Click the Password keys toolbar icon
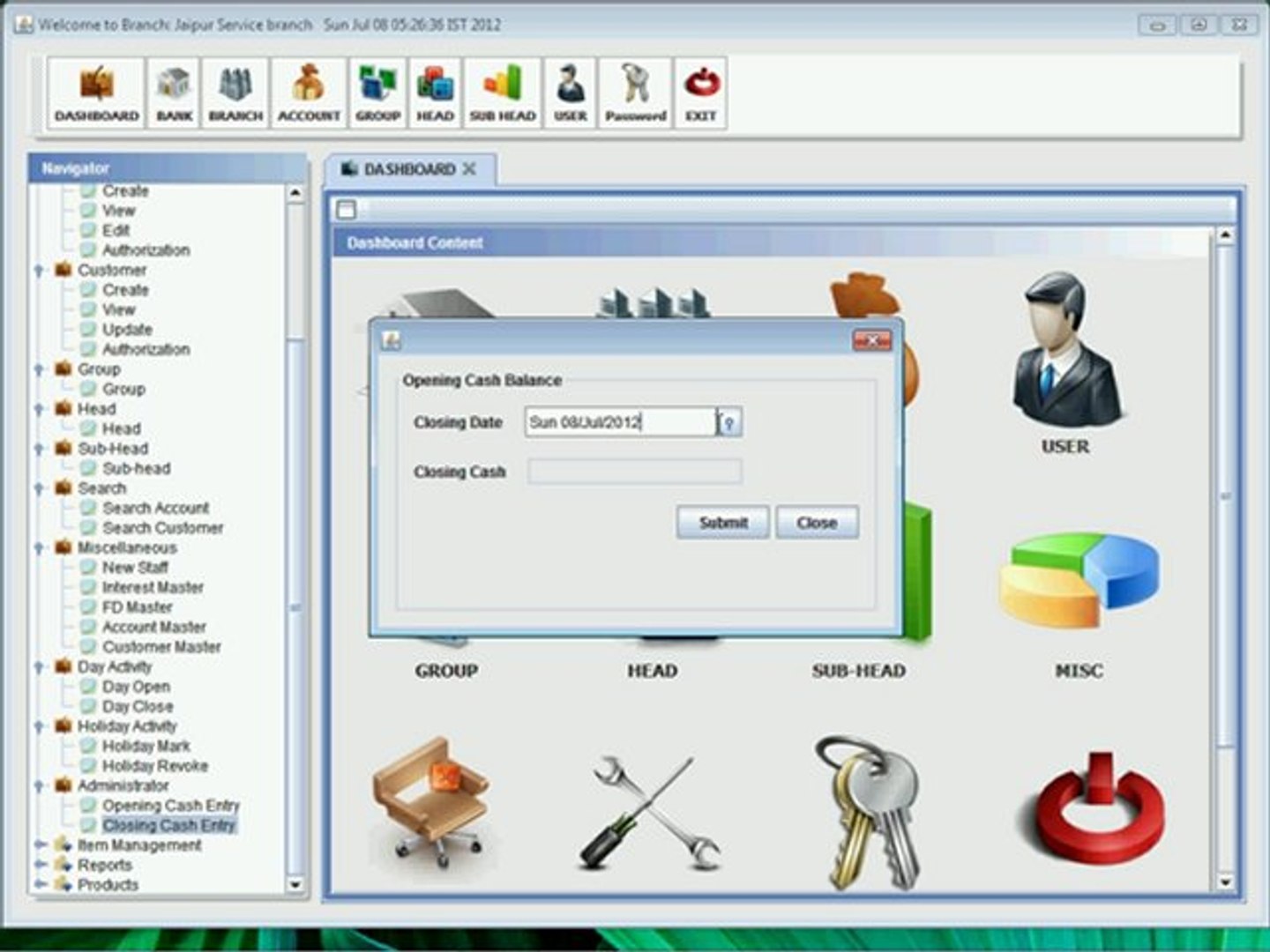1270x952 pixels. (x=635, y=93)
